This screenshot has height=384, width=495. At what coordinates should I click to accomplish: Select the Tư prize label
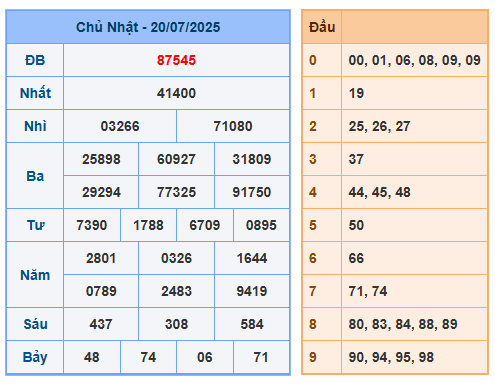[35, 225]
